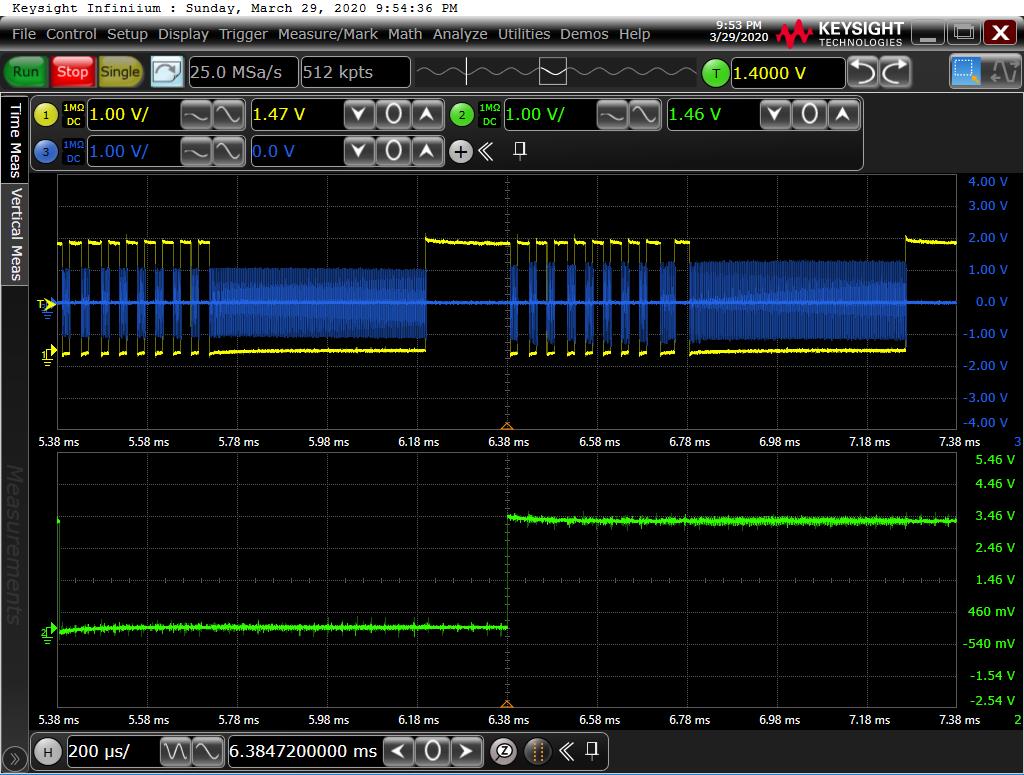
Task: Select the zoom box tool icon
Action: click(x=966, y=72)
